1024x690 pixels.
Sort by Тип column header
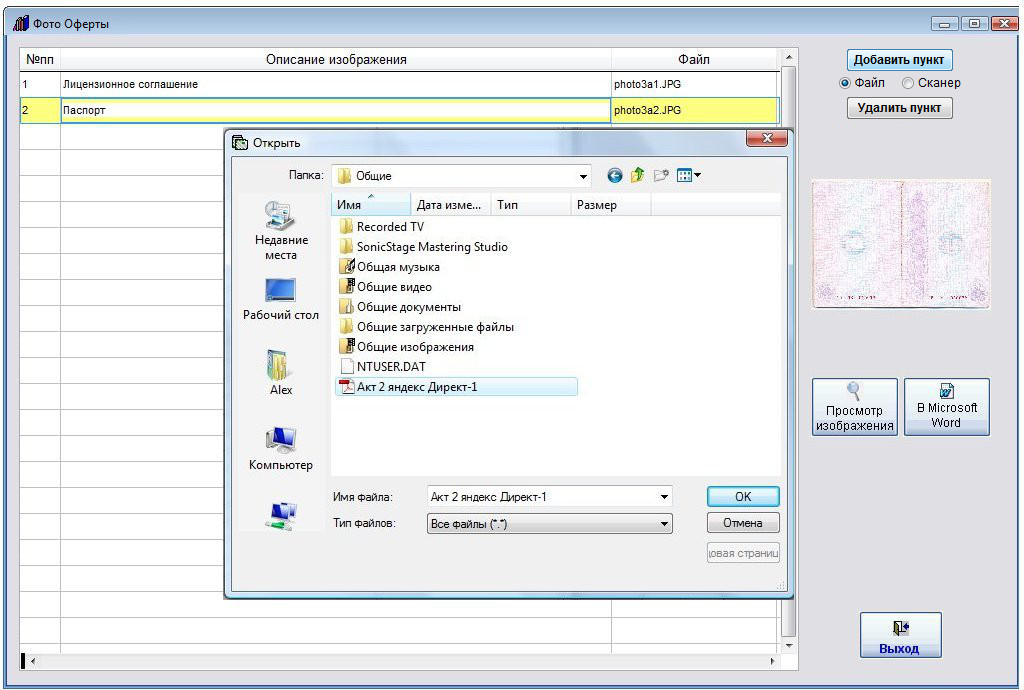(x=530, y=204)
